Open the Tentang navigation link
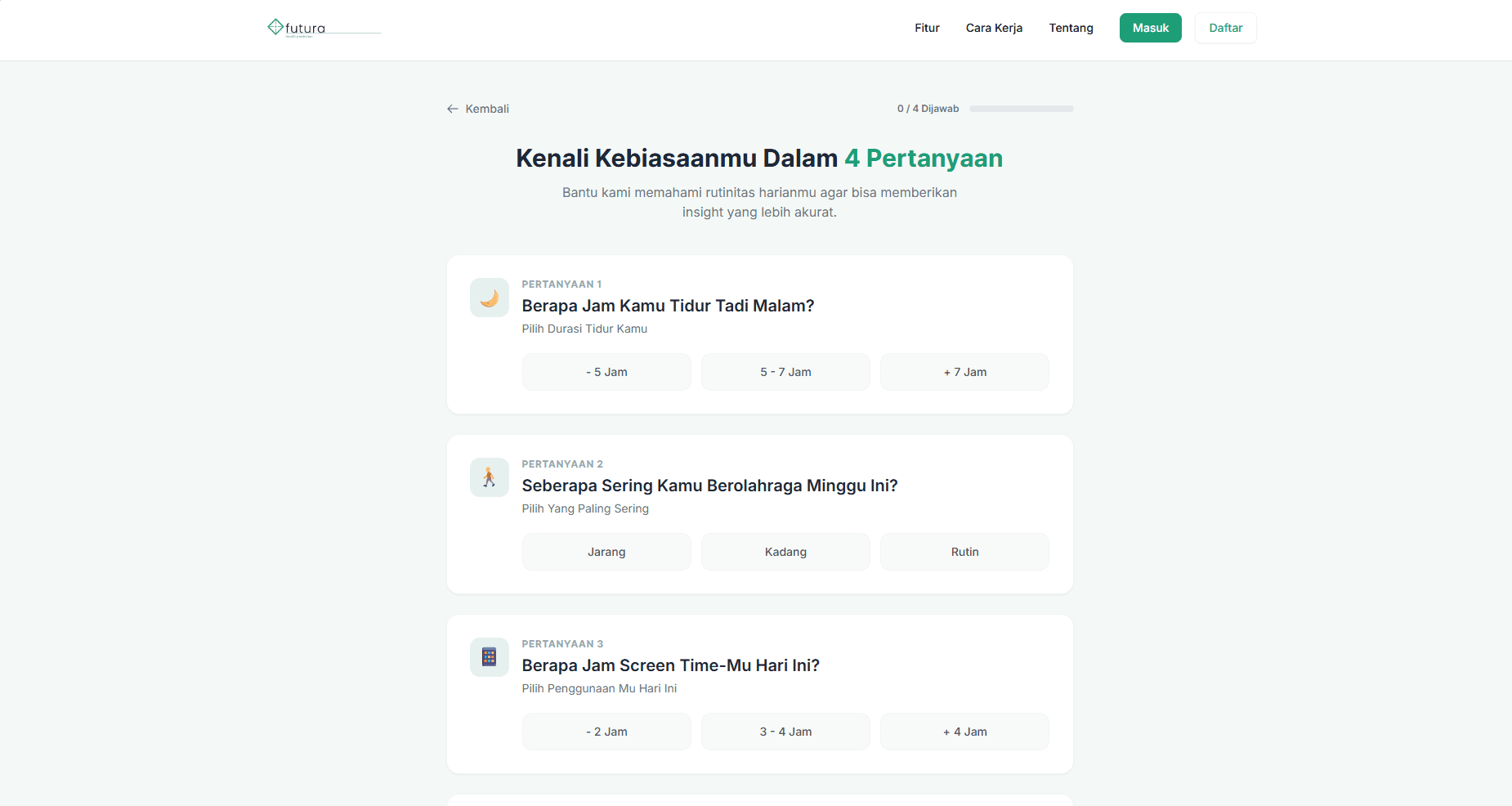The width and height of the screenshot is (1512, 806). coord(1071,28)
